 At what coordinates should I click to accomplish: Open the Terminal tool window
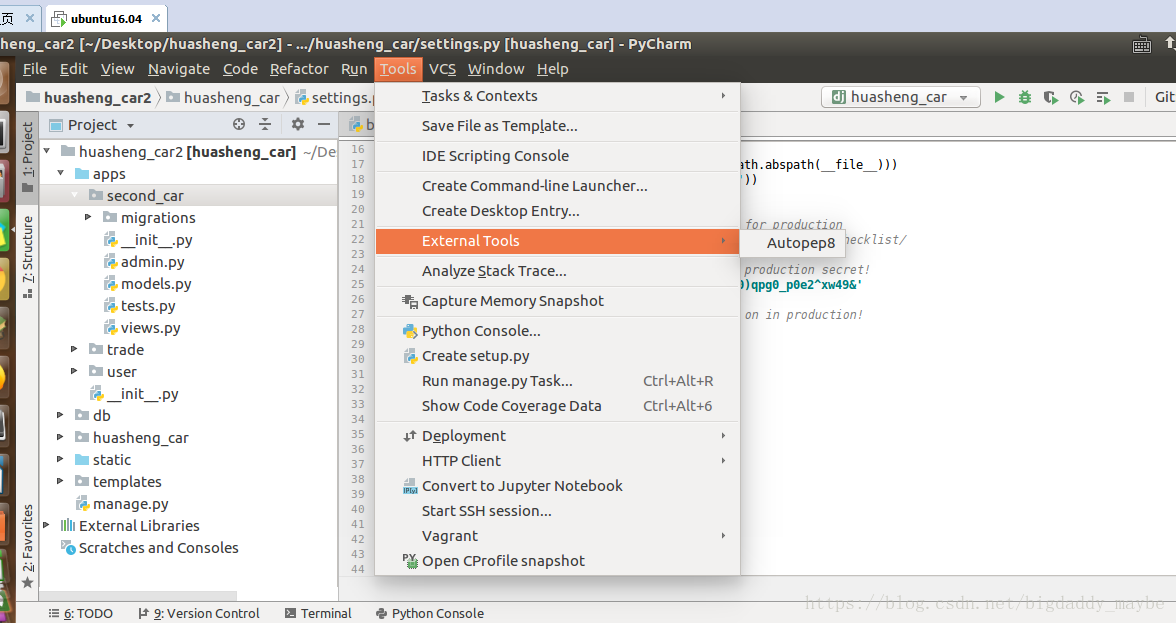[318, 613]
